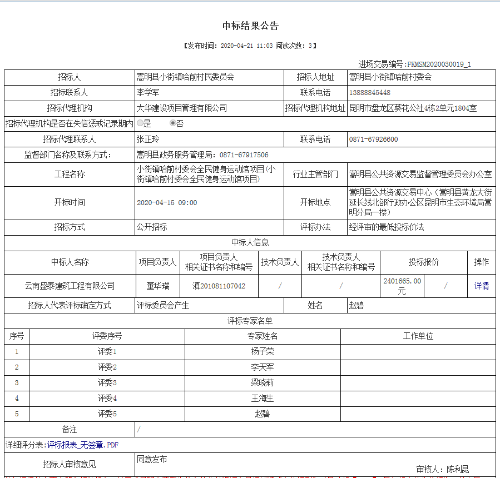This screenshot has height=478, width=500.
Task: Click the 评委5 row cell
Action: click(x=107, y=414)
